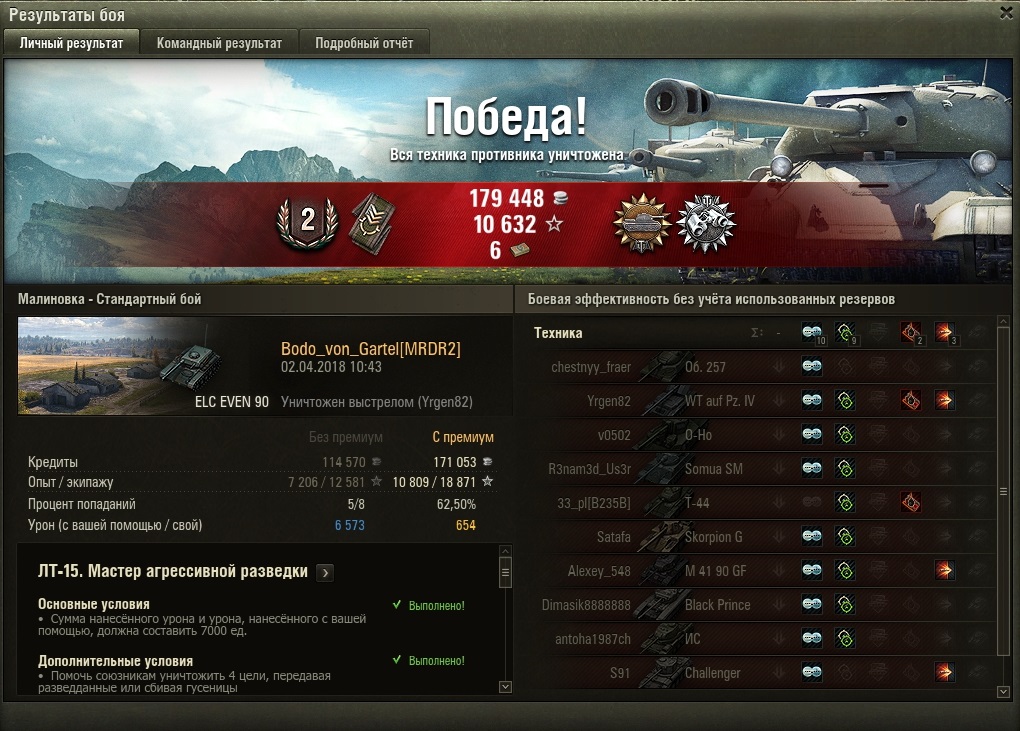Select the Личный результат tab
The height and width of the screenshot is (731, 1020).
point(72,43)
